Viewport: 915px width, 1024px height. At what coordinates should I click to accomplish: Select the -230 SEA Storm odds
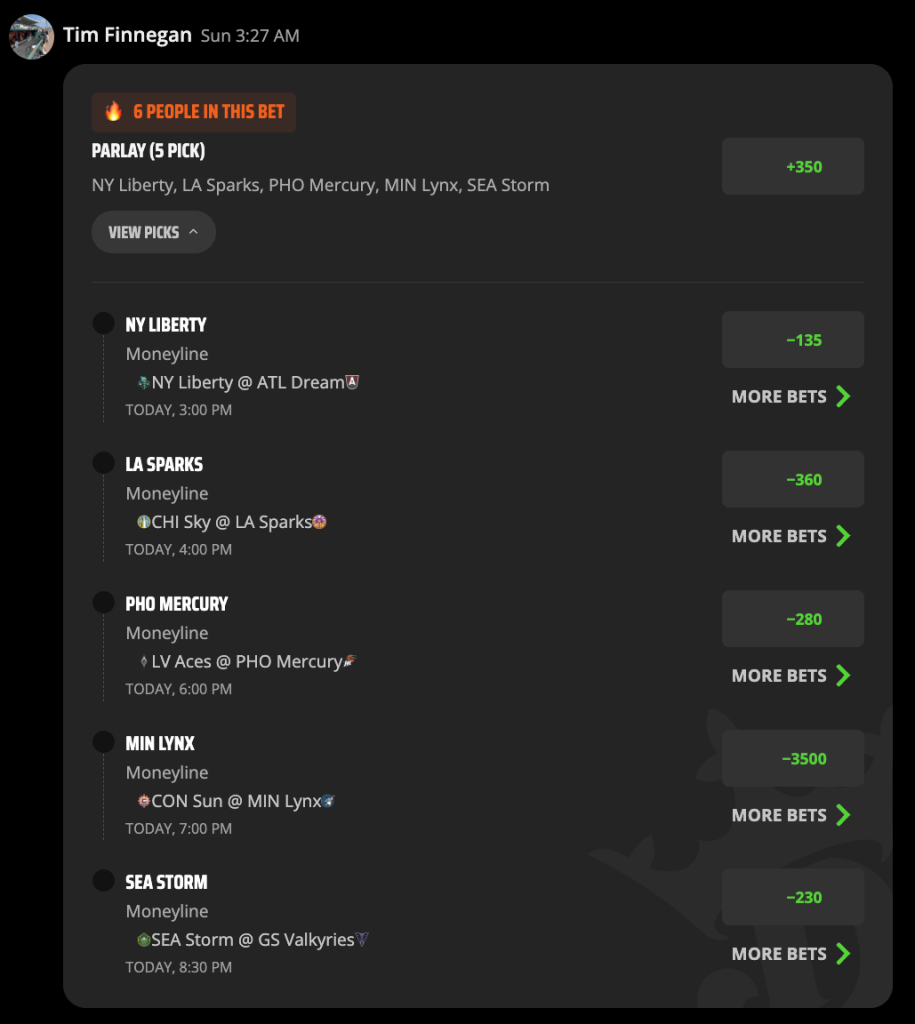point(793,897)
